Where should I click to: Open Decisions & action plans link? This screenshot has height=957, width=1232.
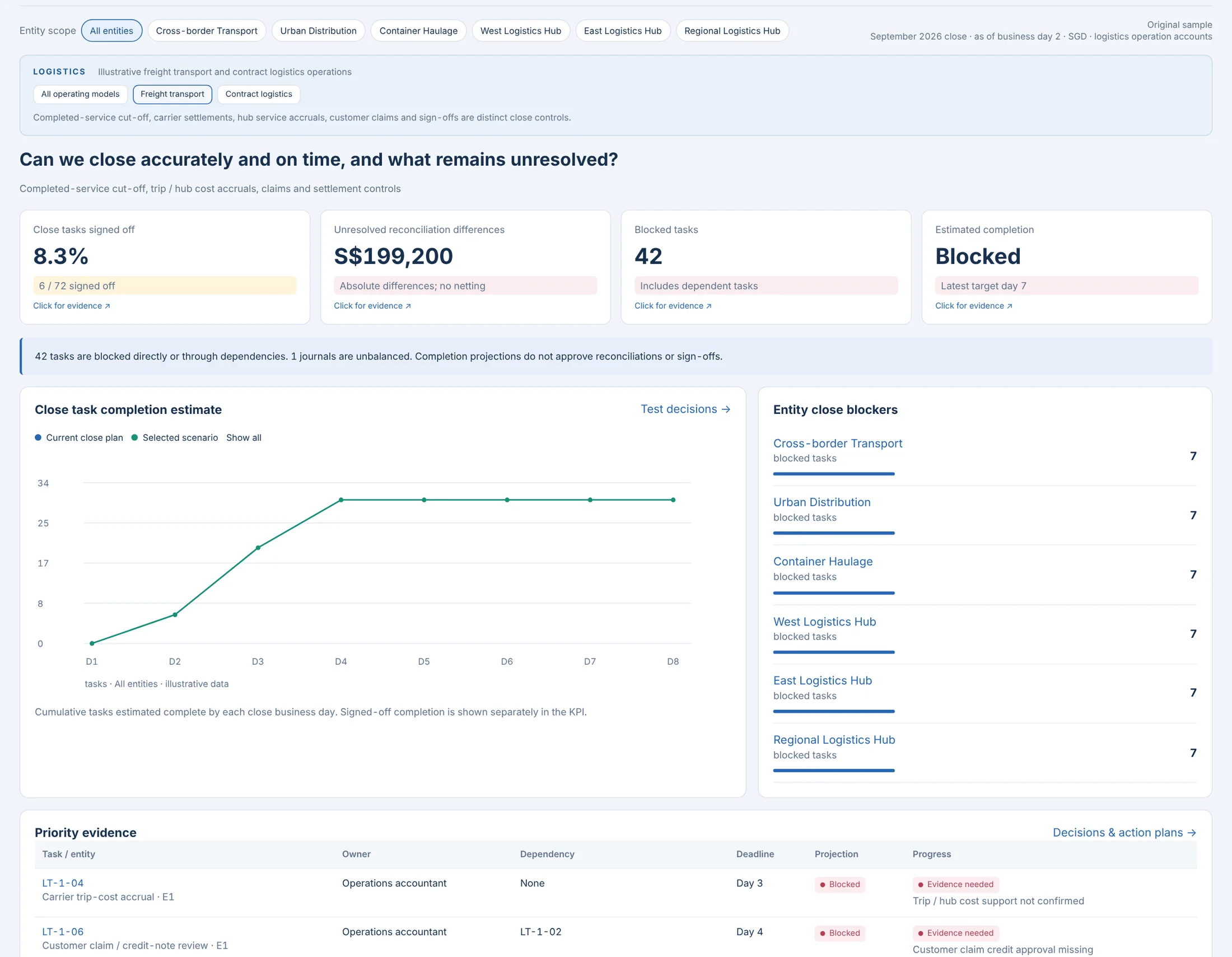(x=1124, y=832)
